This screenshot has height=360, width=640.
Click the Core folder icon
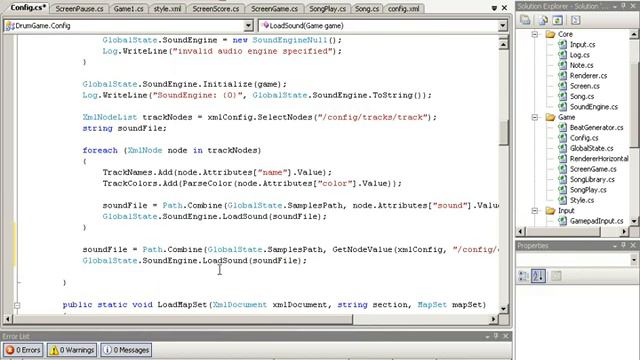[550, 34]
